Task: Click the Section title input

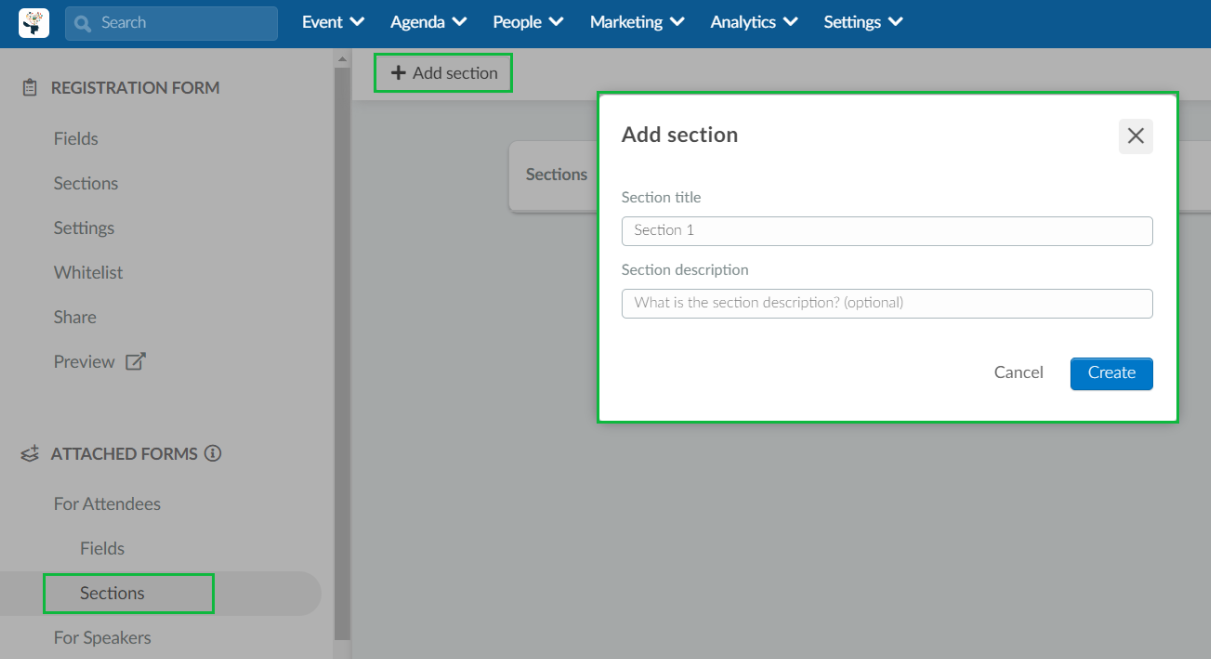Action: point(887,231)
